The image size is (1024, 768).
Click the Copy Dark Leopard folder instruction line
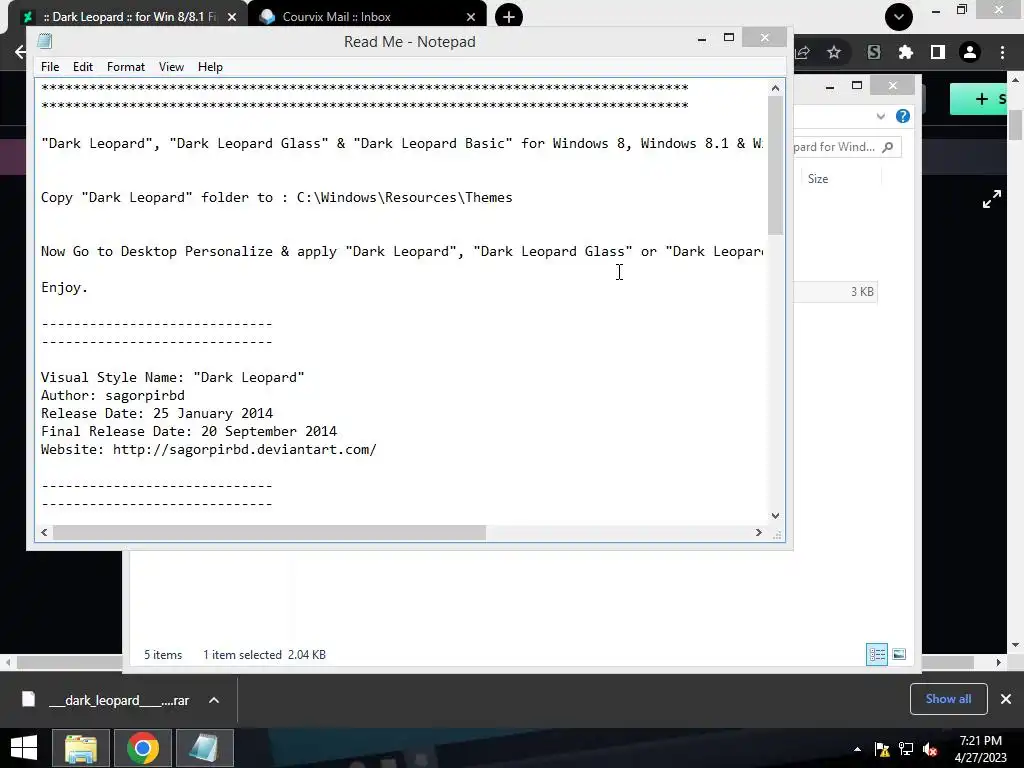(276, 197)
